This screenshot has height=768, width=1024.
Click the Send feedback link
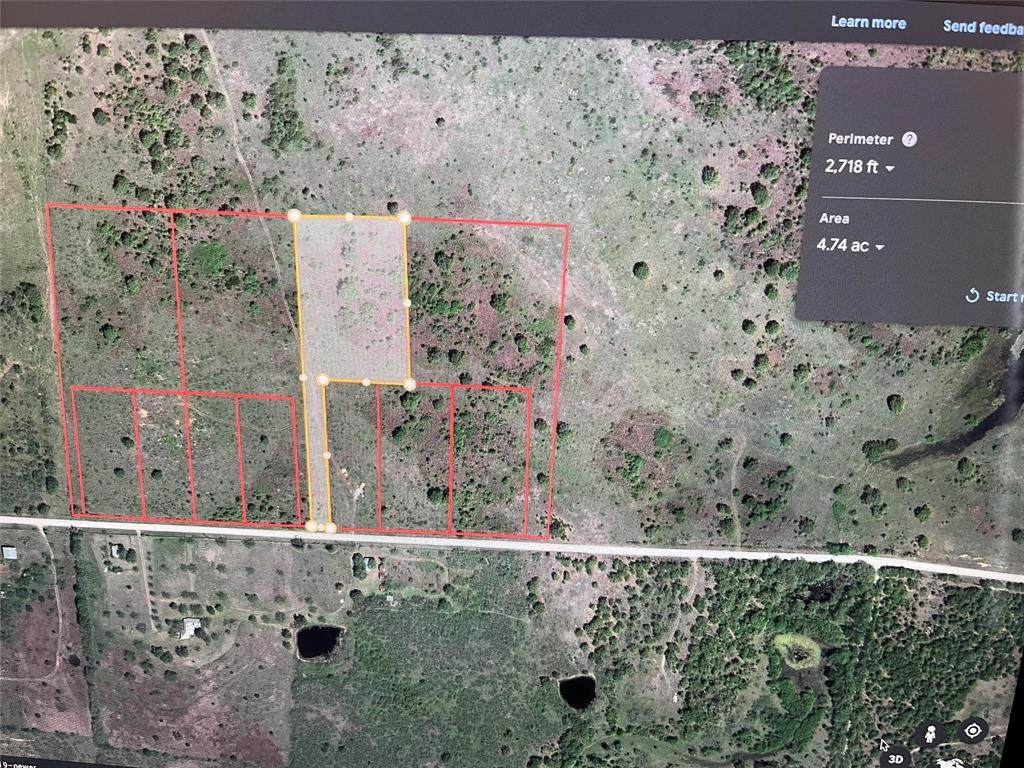tap(983, 26)
